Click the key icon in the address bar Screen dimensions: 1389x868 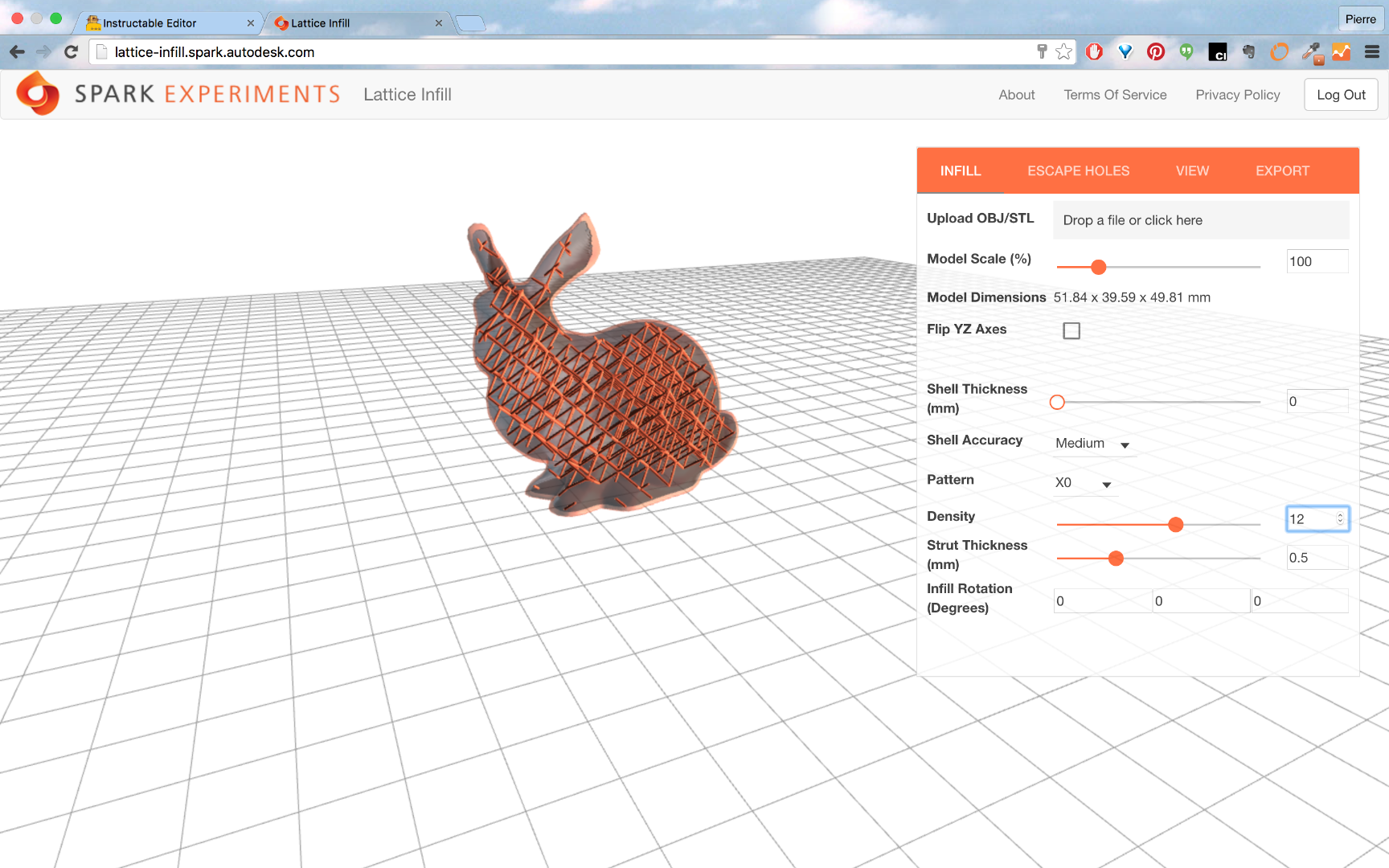point(1041,51)
